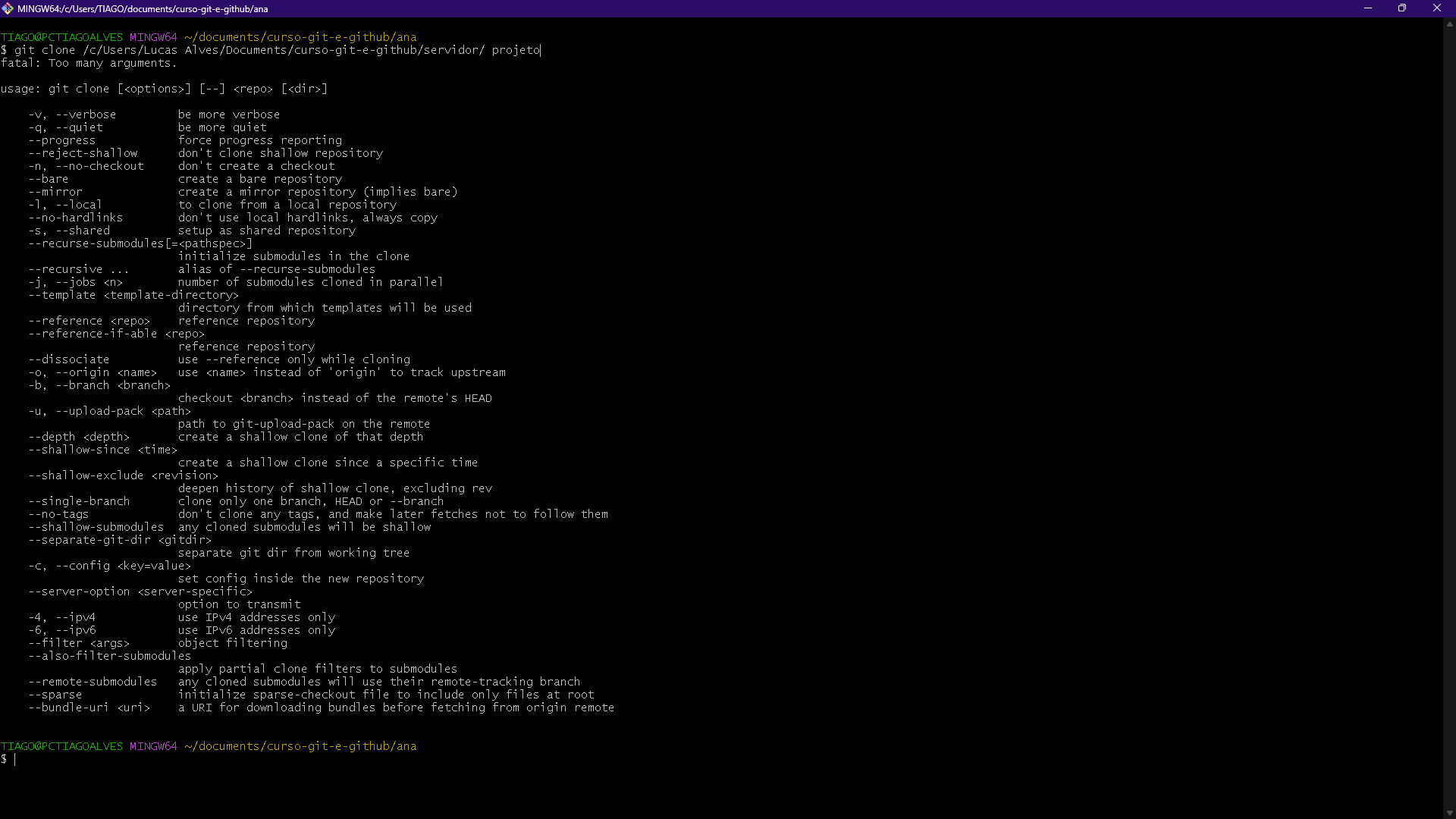Click the '-v, --verbose' option text
This screenshot has width=1456, height=819.
click(72, 115)
